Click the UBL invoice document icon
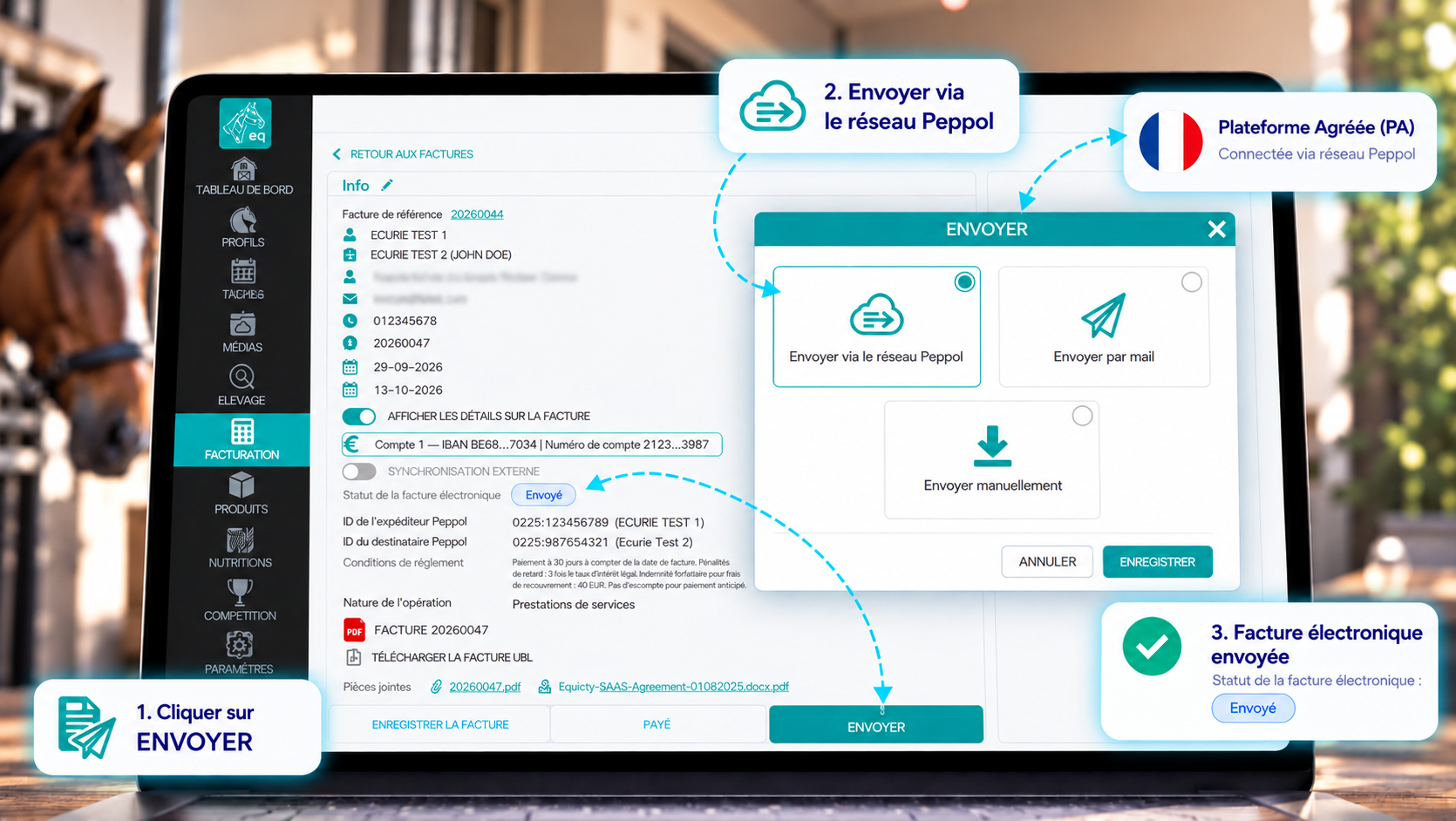 pos(353,657)
